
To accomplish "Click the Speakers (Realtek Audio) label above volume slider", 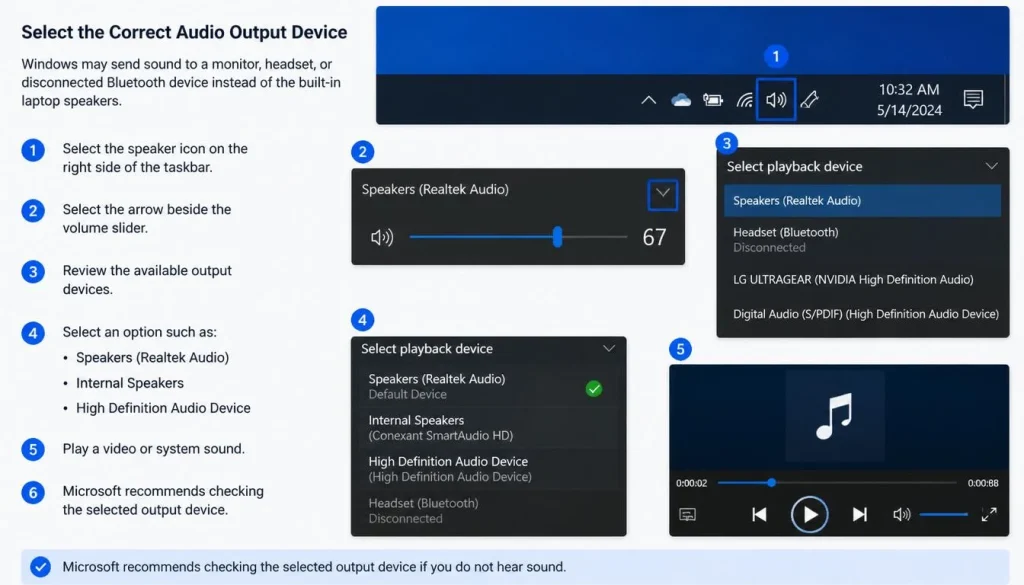I will coord(435,189).
